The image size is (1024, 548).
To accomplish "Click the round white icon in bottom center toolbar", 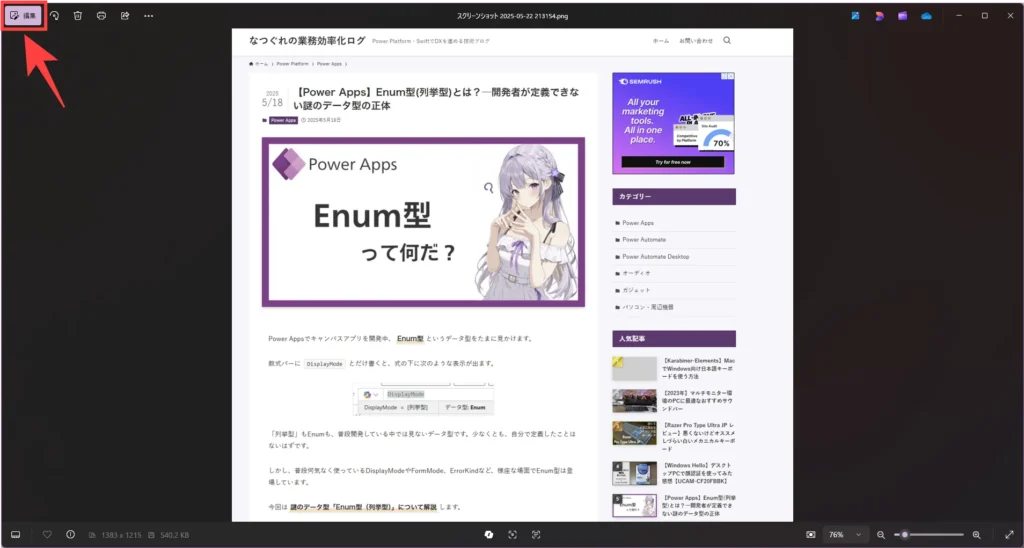I will [488, 534].
